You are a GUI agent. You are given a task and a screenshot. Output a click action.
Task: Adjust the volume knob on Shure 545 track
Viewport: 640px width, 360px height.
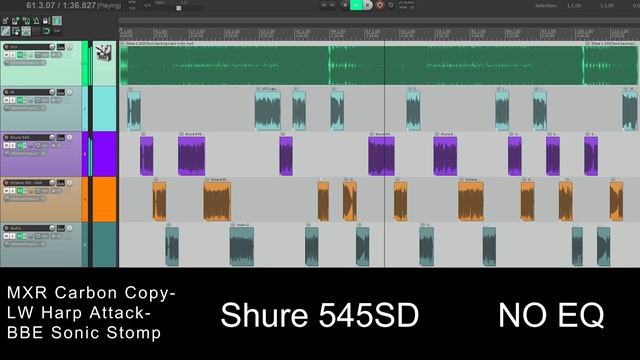click(52, 138)
